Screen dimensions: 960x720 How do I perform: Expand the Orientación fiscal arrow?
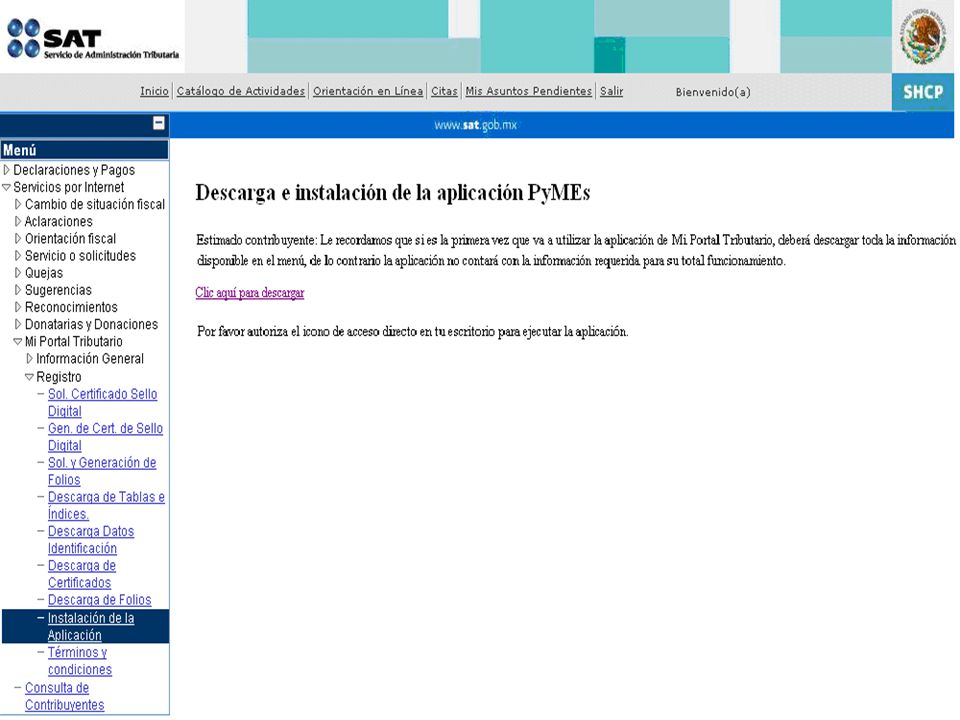pos(18,238)
